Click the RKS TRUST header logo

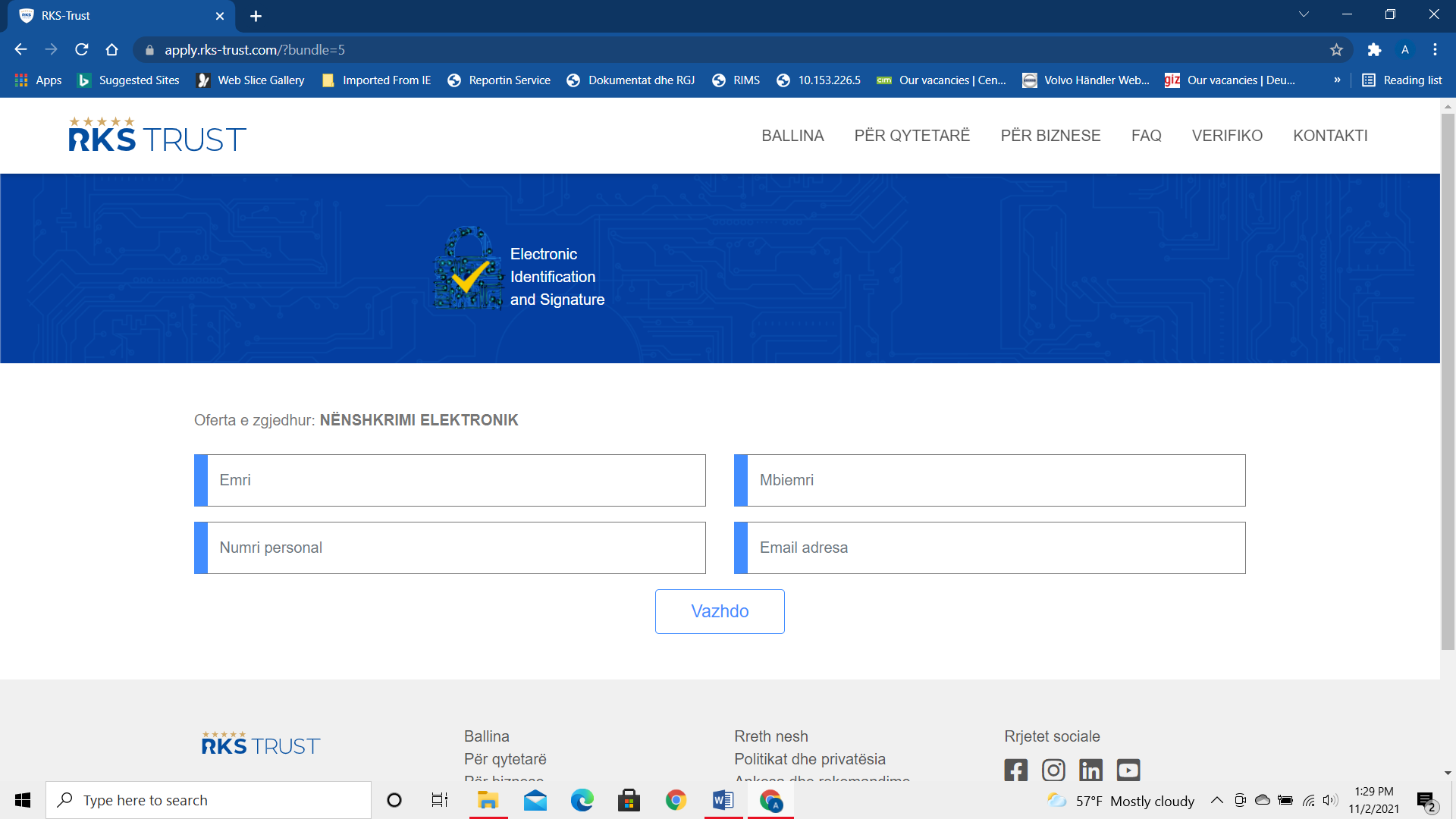click(157, 135)
